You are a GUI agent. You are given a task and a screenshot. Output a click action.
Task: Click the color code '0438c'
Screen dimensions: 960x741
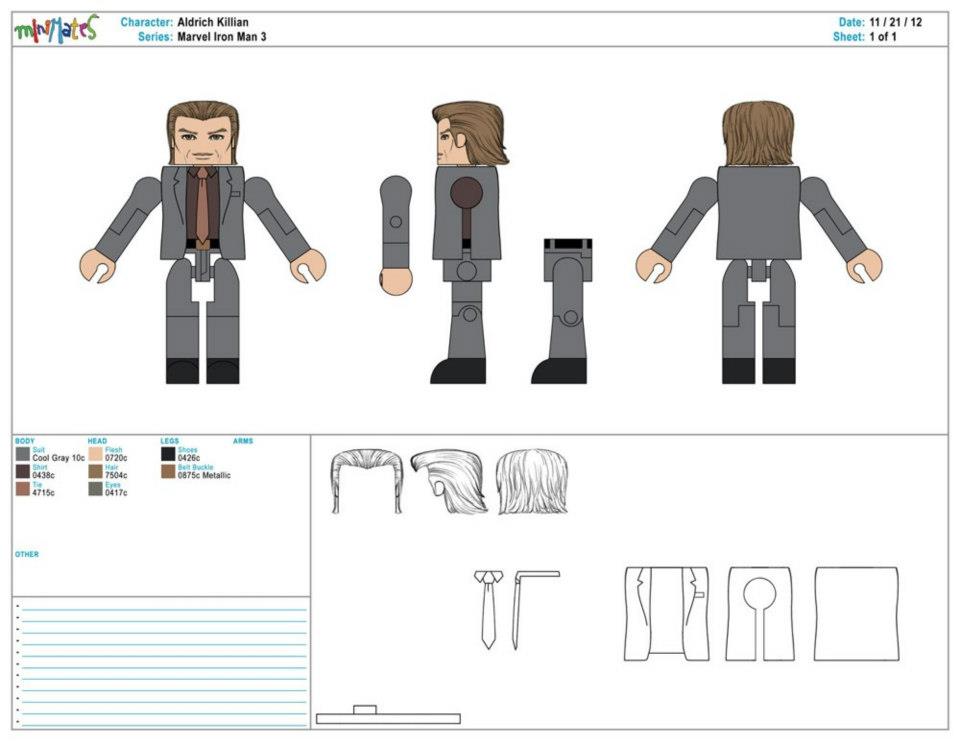tap(43, 475)
